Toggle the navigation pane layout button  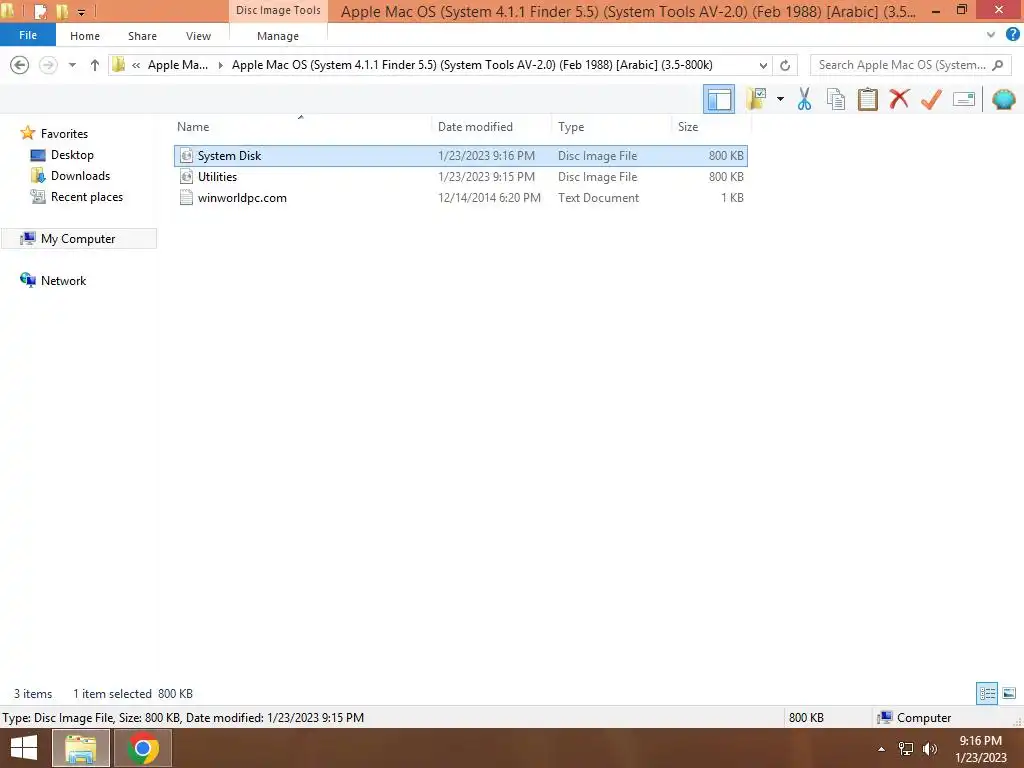click(719, 99)
